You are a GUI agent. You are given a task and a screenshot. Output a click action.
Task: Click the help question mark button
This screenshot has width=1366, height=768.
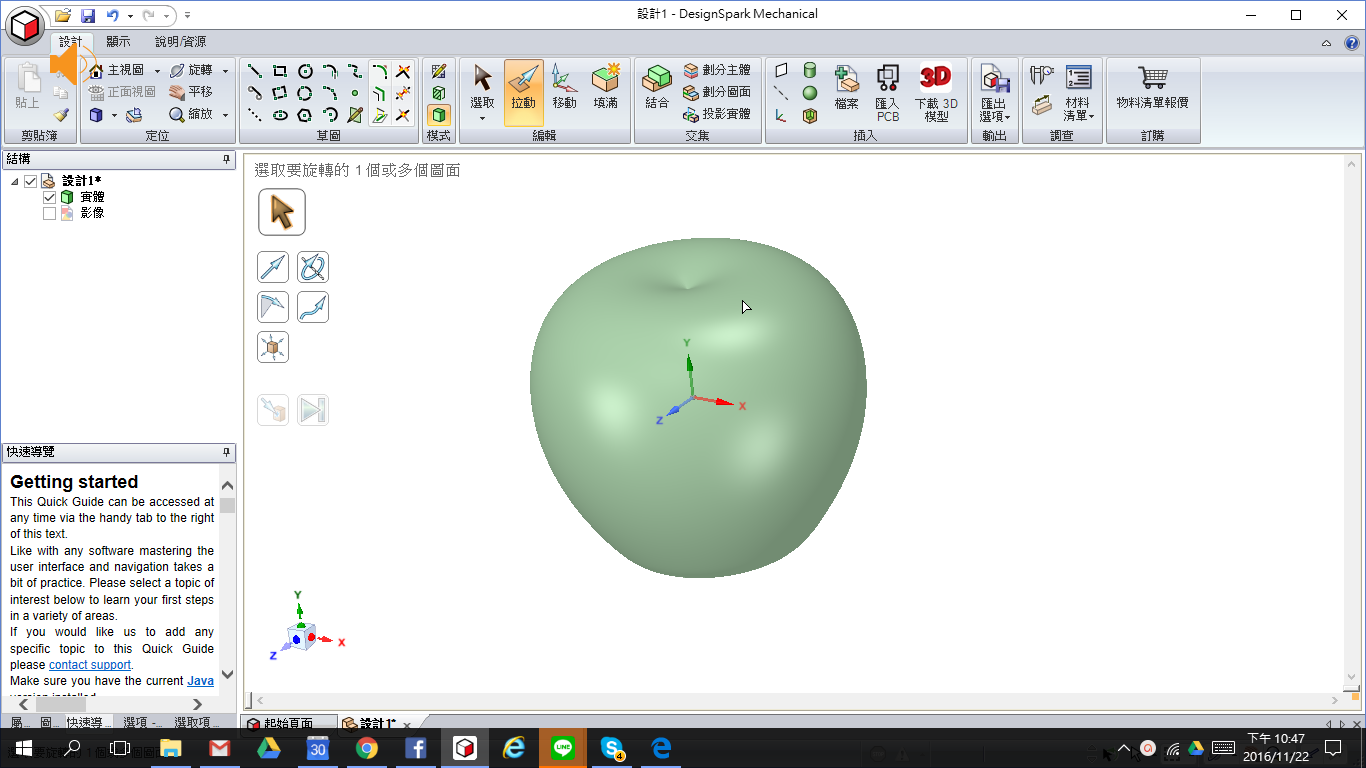pyautogui.click(x=1352, y=43)
